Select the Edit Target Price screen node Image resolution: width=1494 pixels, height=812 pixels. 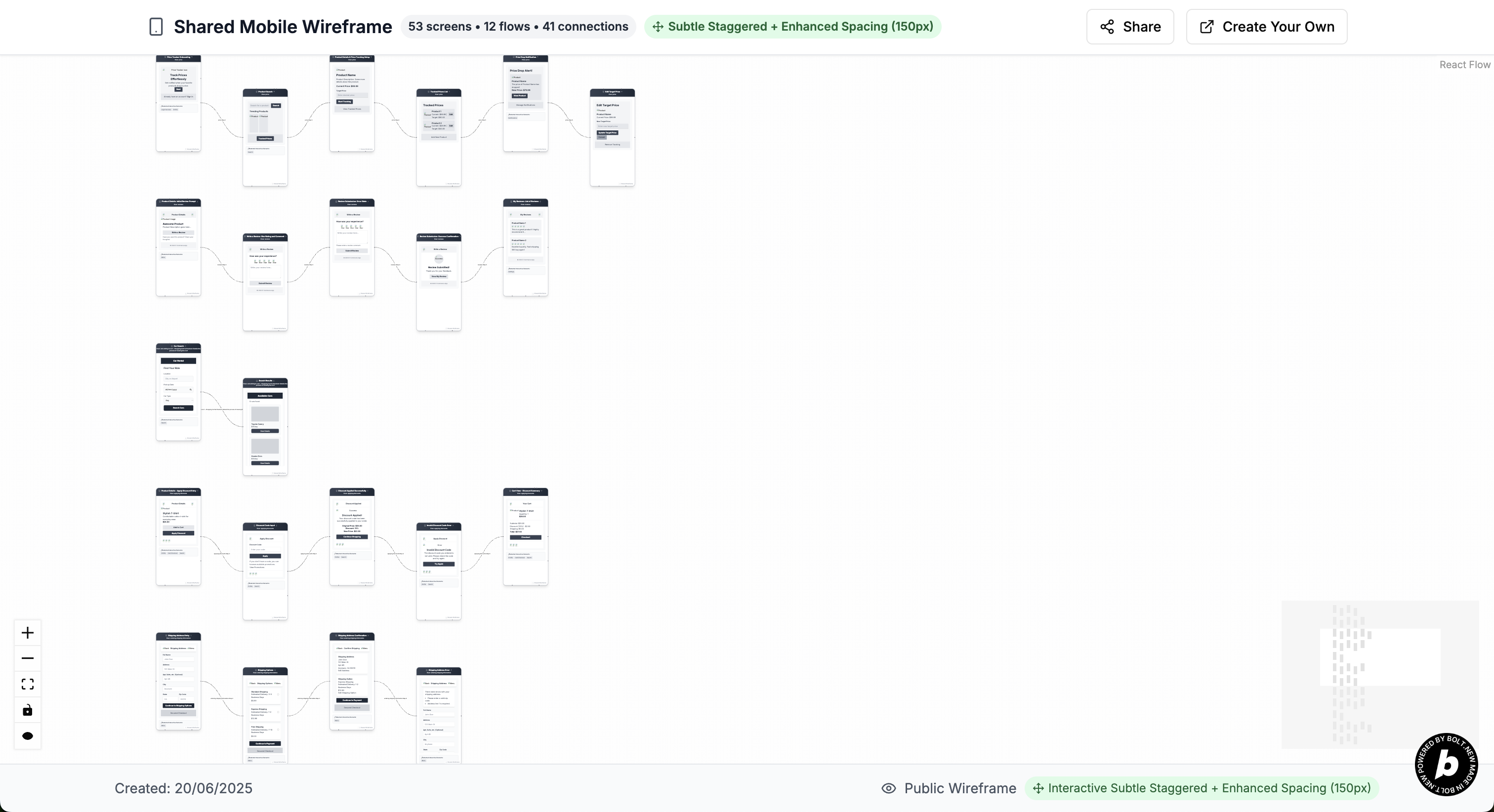coord(612,138)
